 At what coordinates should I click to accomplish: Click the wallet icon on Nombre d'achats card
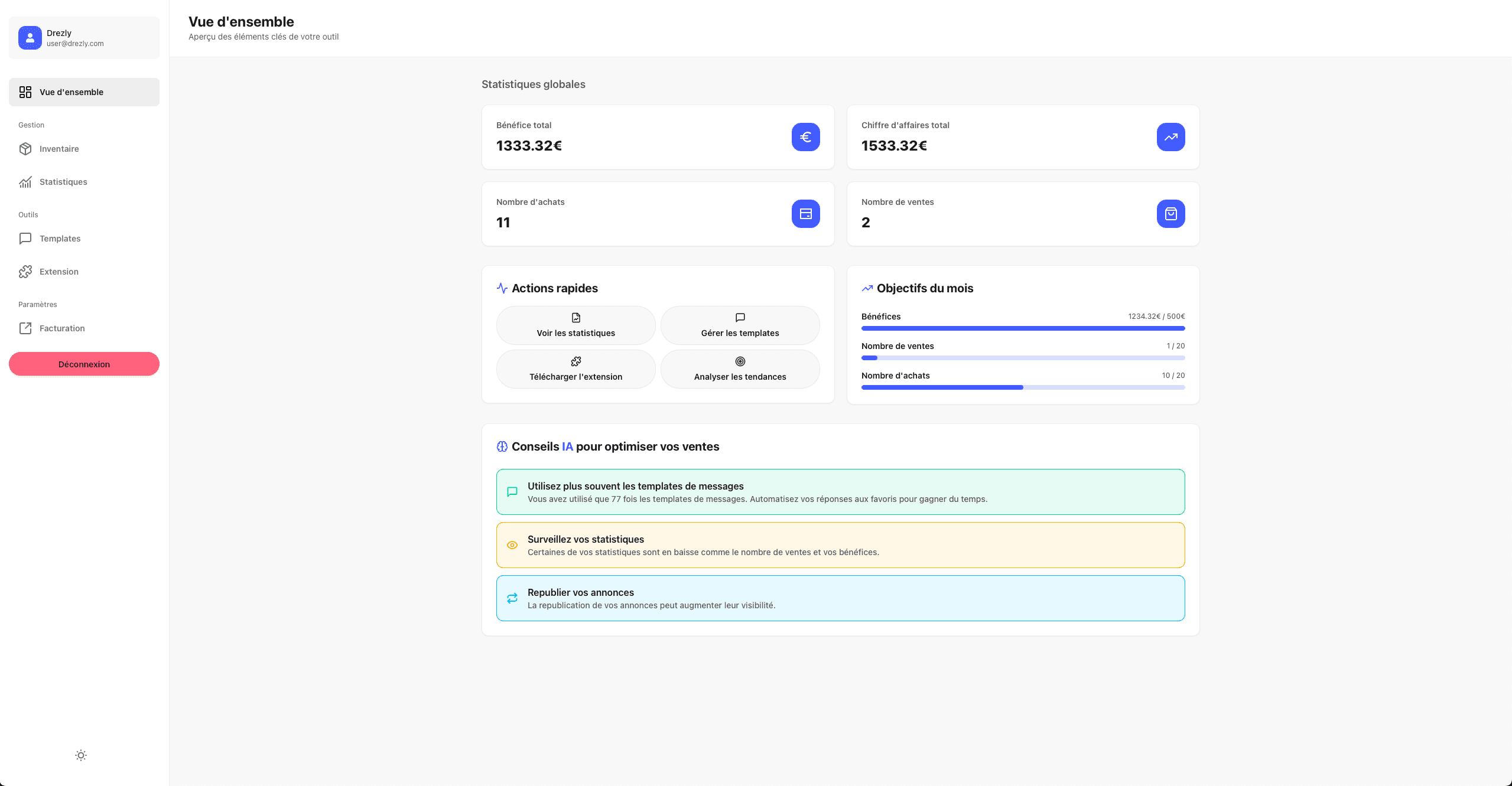coord(805,214)
